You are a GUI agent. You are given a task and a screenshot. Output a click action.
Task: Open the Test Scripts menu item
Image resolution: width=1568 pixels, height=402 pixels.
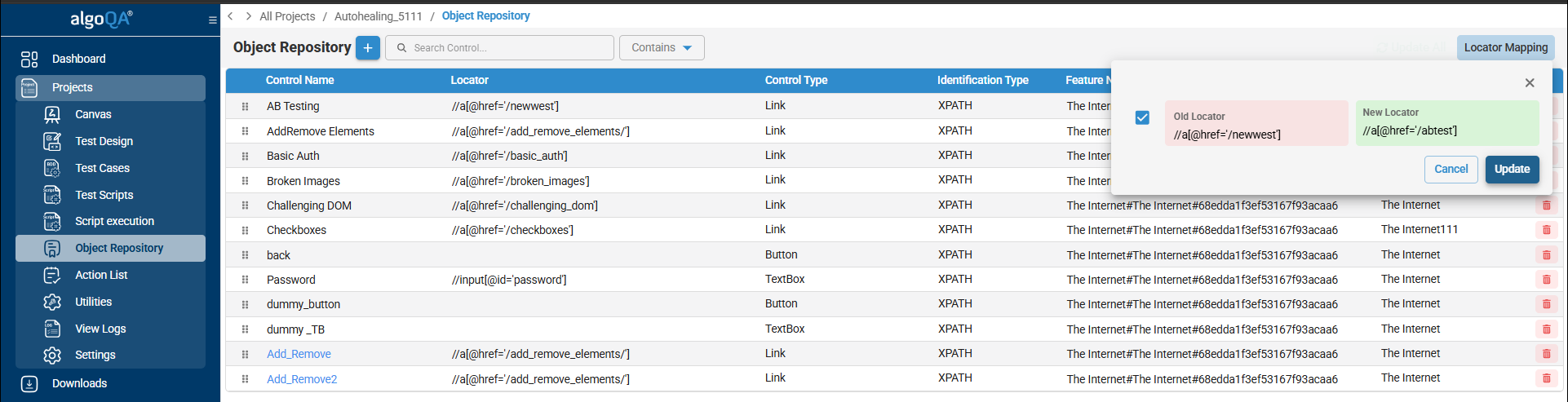coord(104,195)
